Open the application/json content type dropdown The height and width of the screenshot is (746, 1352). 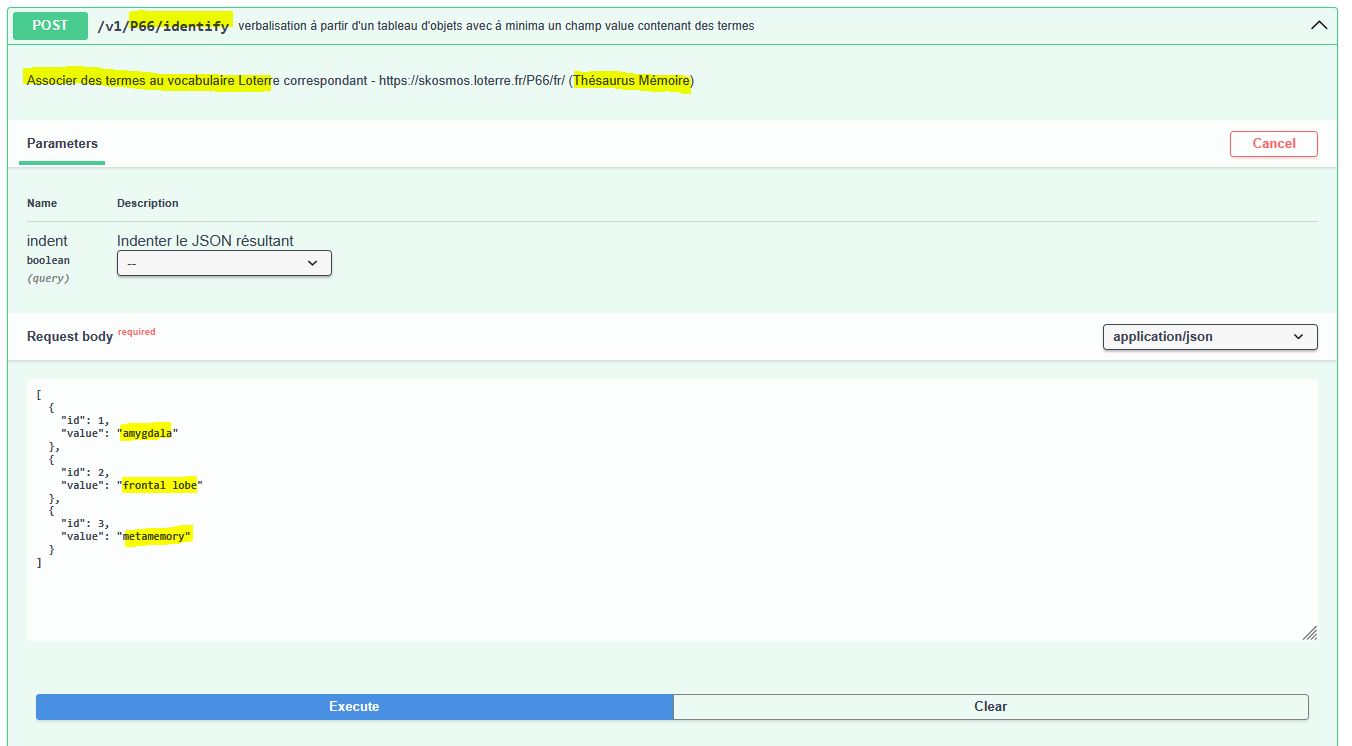coord(1209,337)
